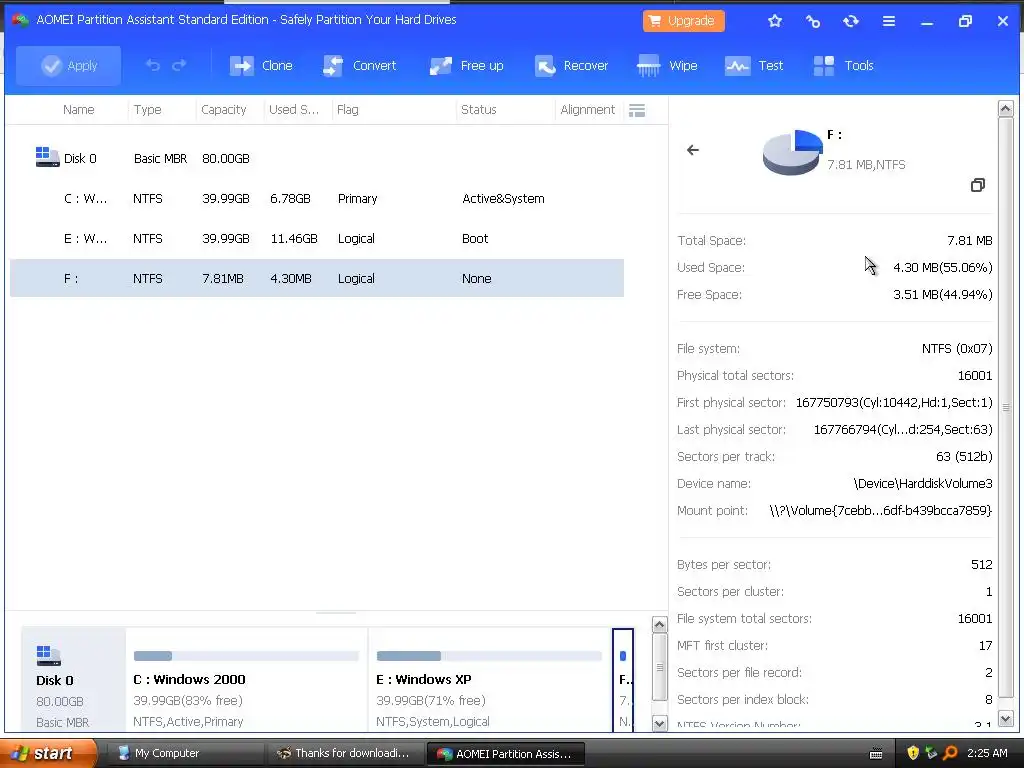The image size is (1024, 768).
Task: Click disk map scrollbar up arrow
Action: pyautogui.click(x=660, y=625)
